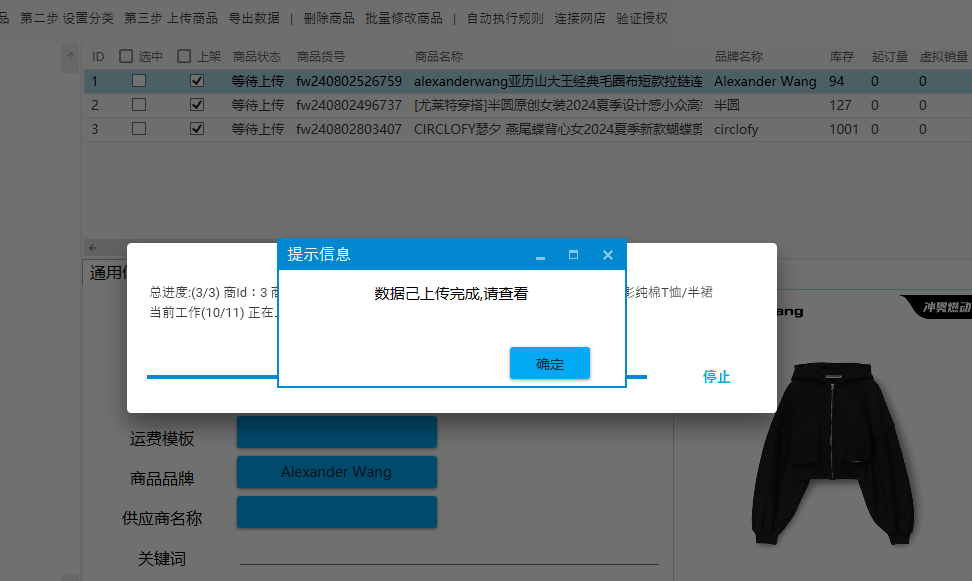This screenshot has height=581, width=972.
Task: Maximize the 提示信息 dialog
Action: click(x=573, y=255)
